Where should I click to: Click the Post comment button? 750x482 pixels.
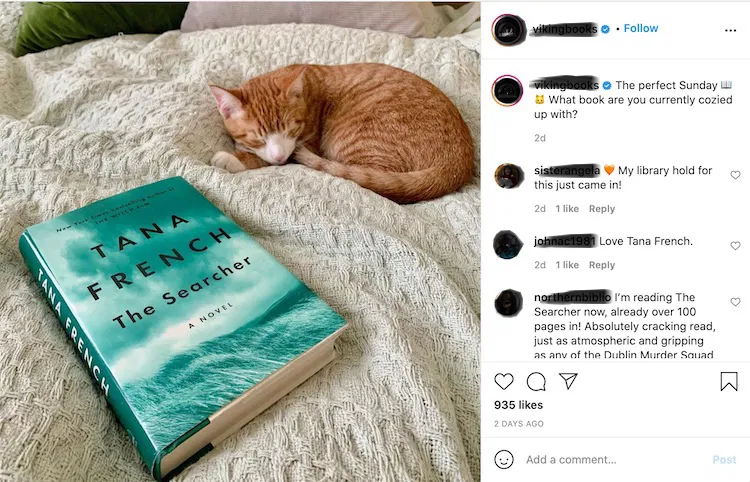[724, 460]
